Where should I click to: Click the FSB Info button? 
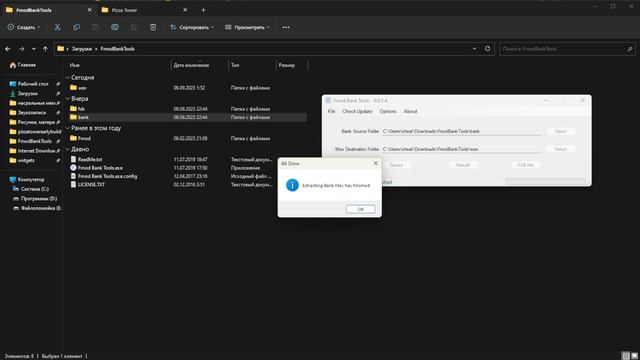pos(525,165)
